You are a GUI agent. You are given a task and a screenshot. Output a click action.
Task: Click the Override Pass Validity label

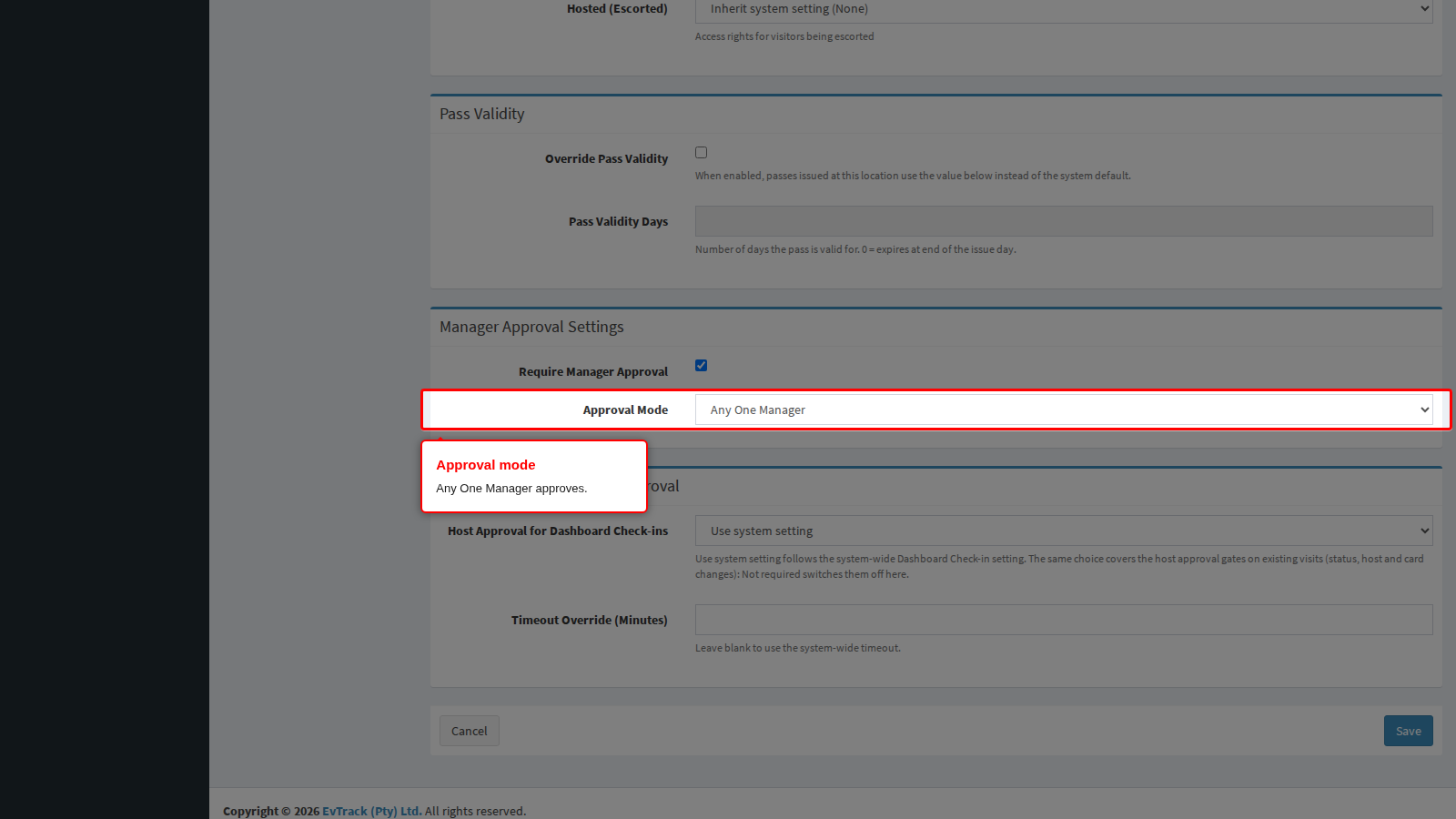pos(606,158)
